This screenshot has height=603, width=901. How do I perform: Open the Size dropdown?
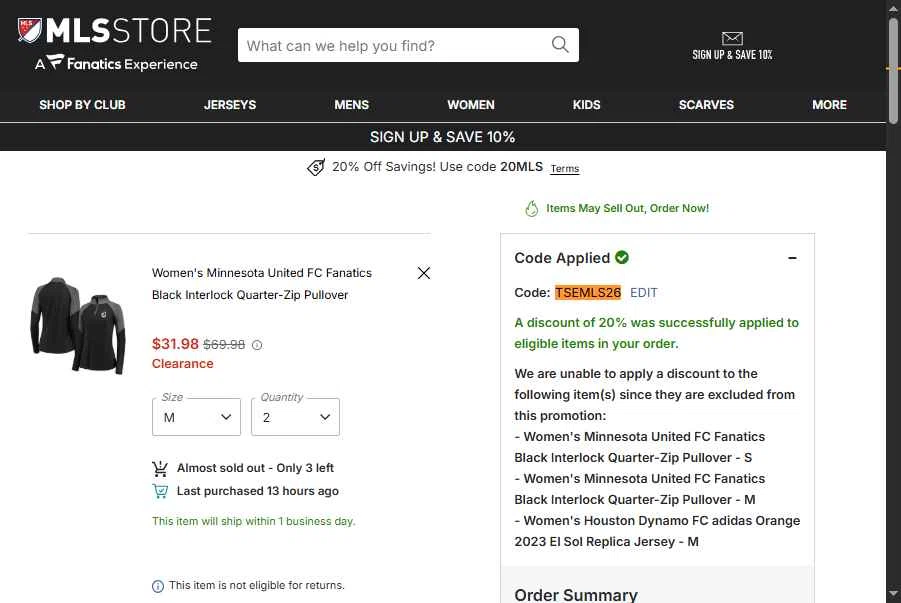197,417
